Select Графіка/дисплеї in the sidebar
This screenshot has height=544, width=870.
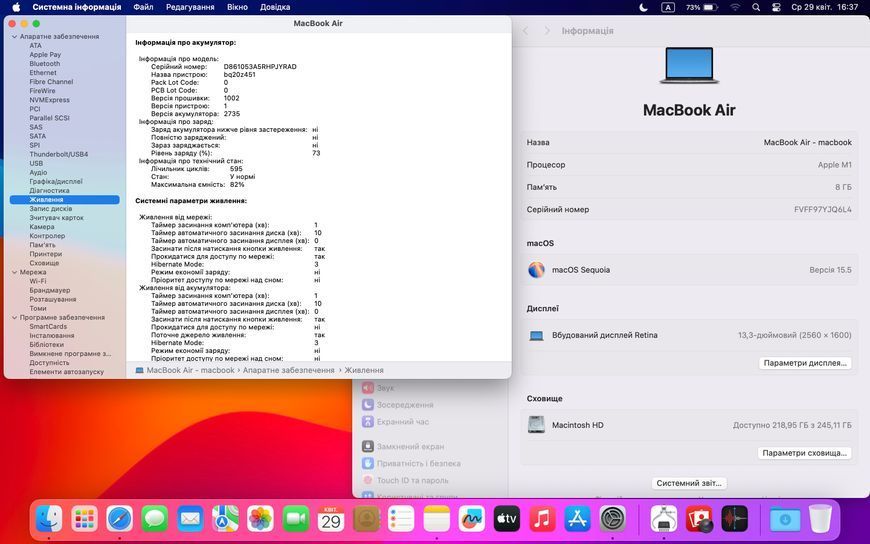(x=55, y=182)
